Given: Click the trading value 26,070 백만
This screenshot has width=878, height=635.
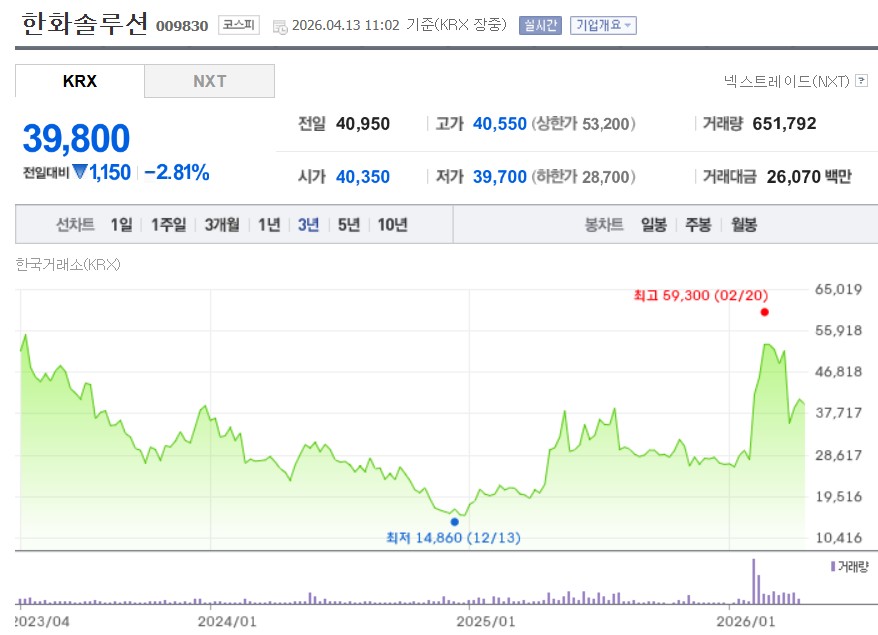Looking at the screenshot, I should 809,177.
